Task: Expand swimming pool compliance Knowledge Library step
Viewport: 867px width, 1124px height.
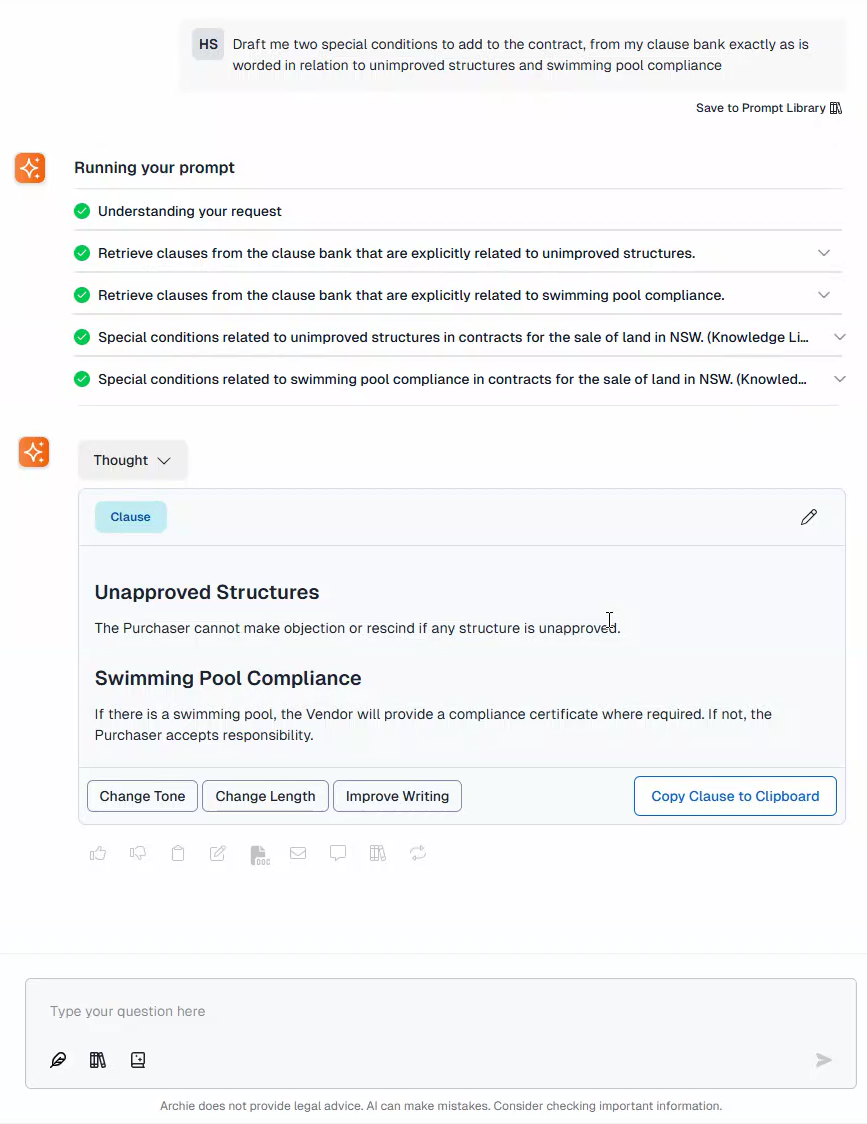Action: tap(840, 379)
